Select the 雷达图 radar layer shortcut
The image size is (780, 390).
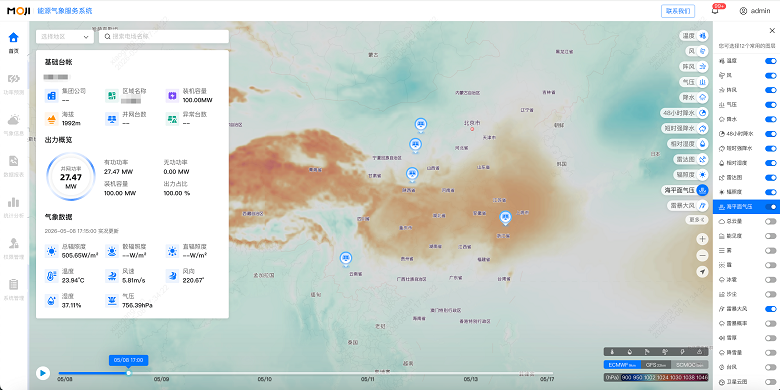[x=691, y=160]
